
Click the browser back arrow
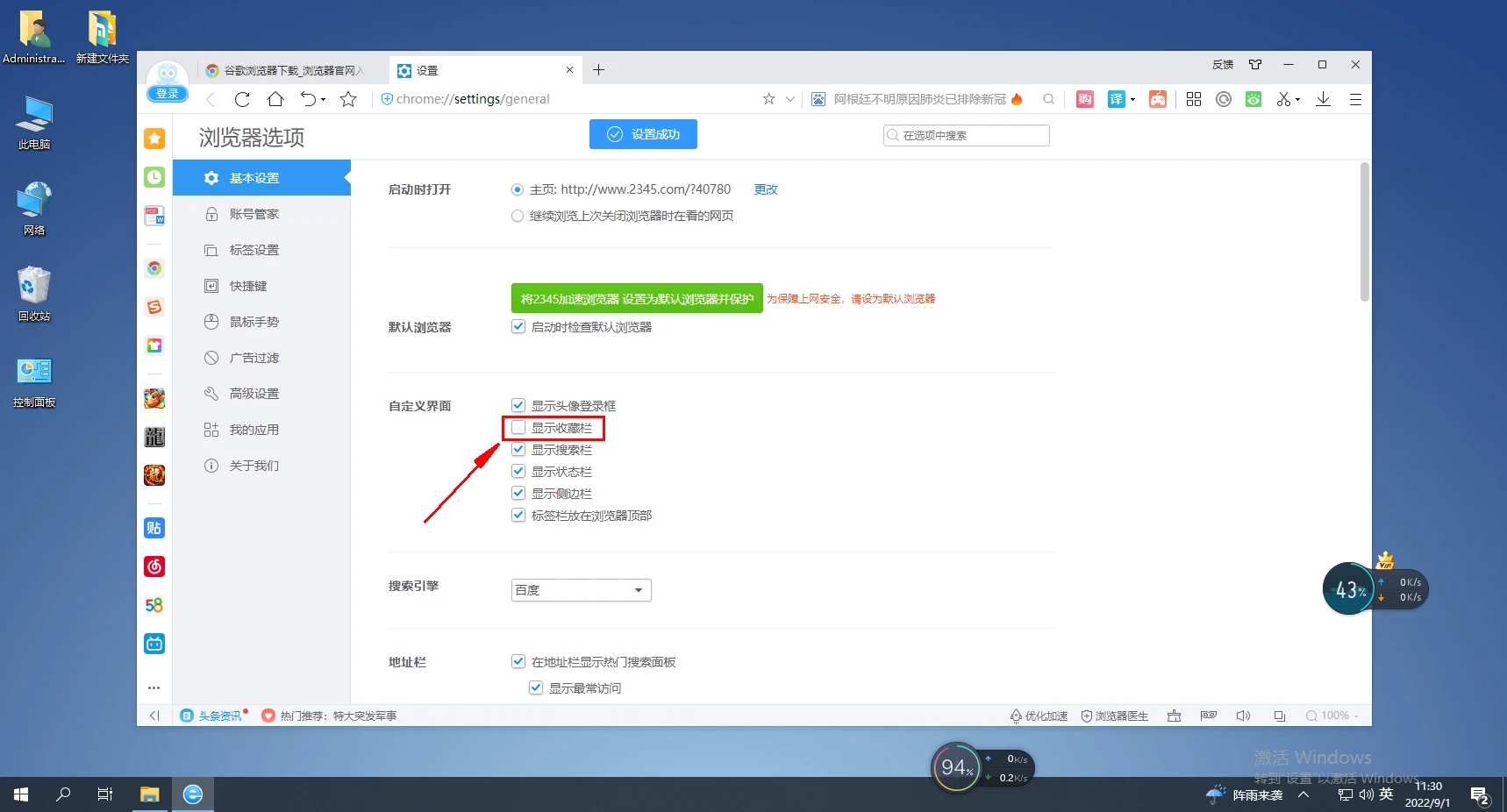(211, 99)
